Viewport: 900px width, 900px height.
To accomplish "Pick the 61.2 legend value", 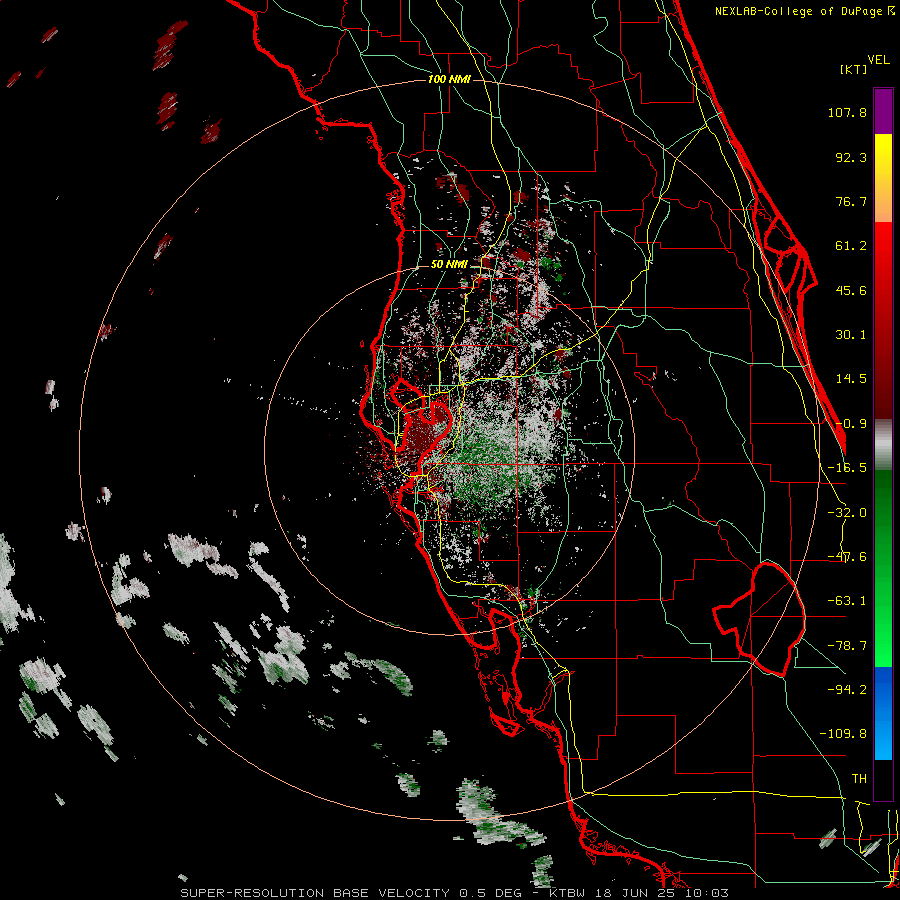I will tap(851, 246).
